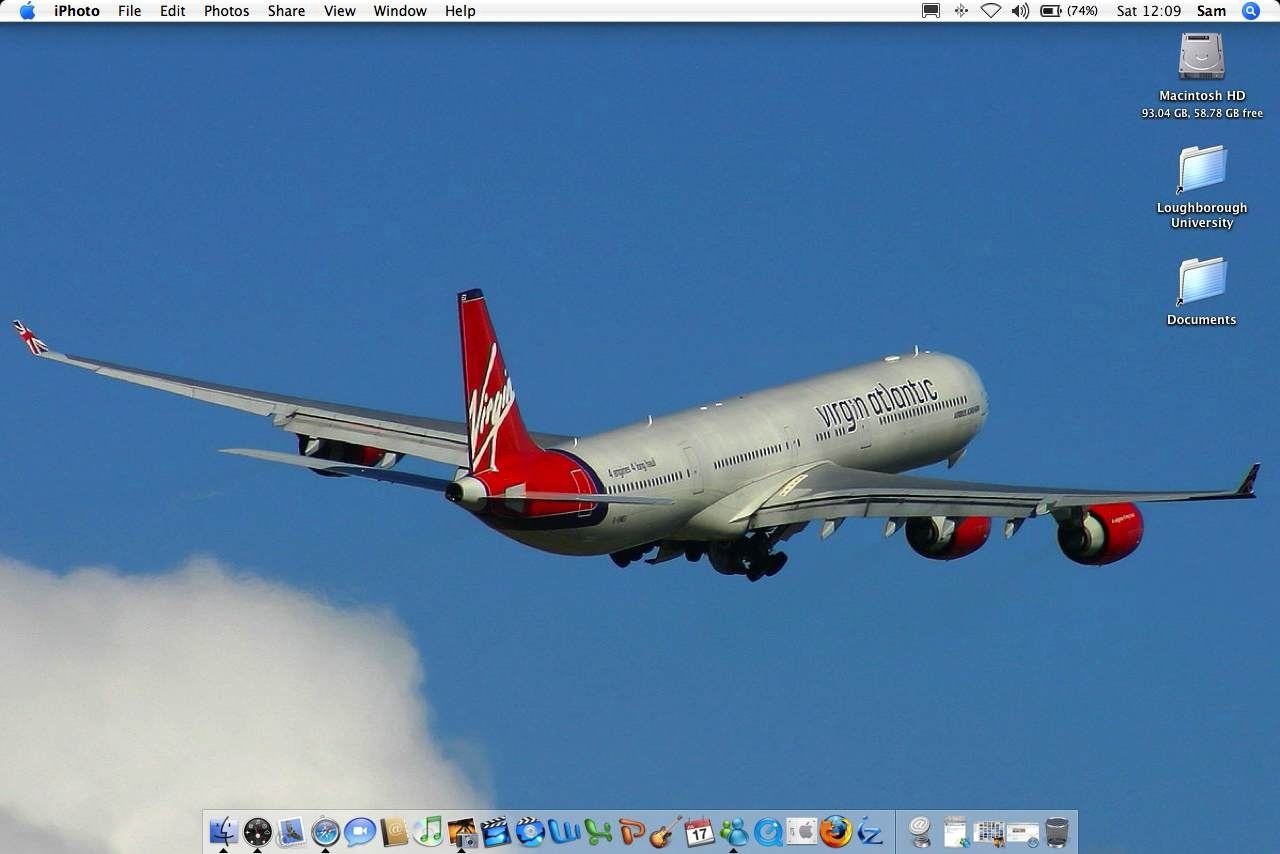Click the battery status icon
The image size is (1280, 854).
(1069, 11)
